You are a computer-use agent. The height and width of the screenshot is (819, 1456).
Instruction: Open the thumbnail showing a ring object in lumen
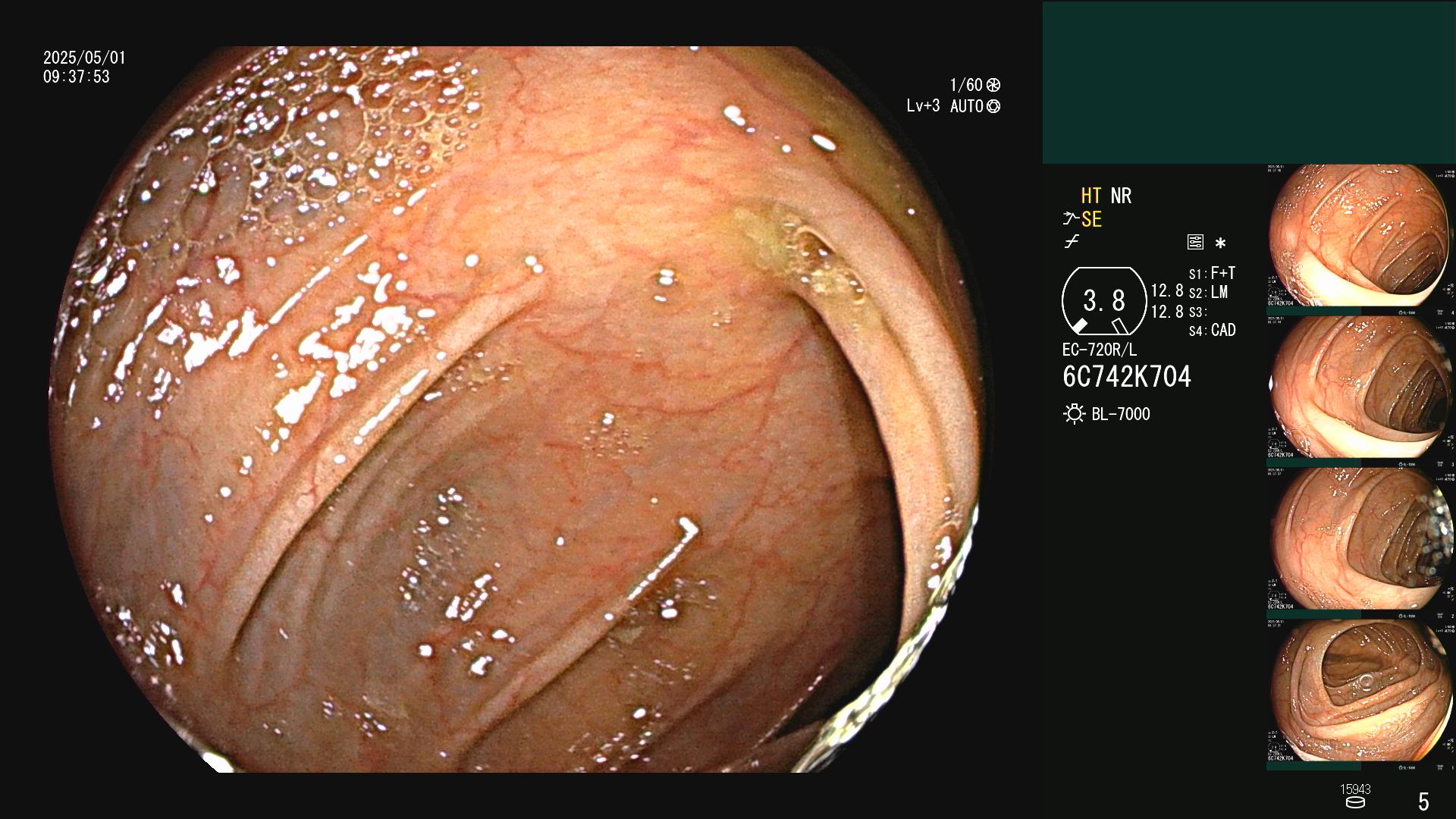tap(1360, 695)
